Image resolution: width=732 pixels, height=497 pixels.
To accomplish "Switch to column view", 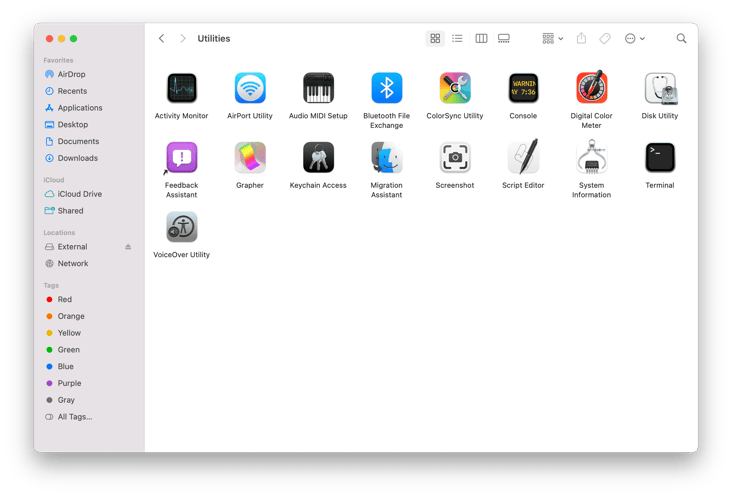I will coord(481,38).
